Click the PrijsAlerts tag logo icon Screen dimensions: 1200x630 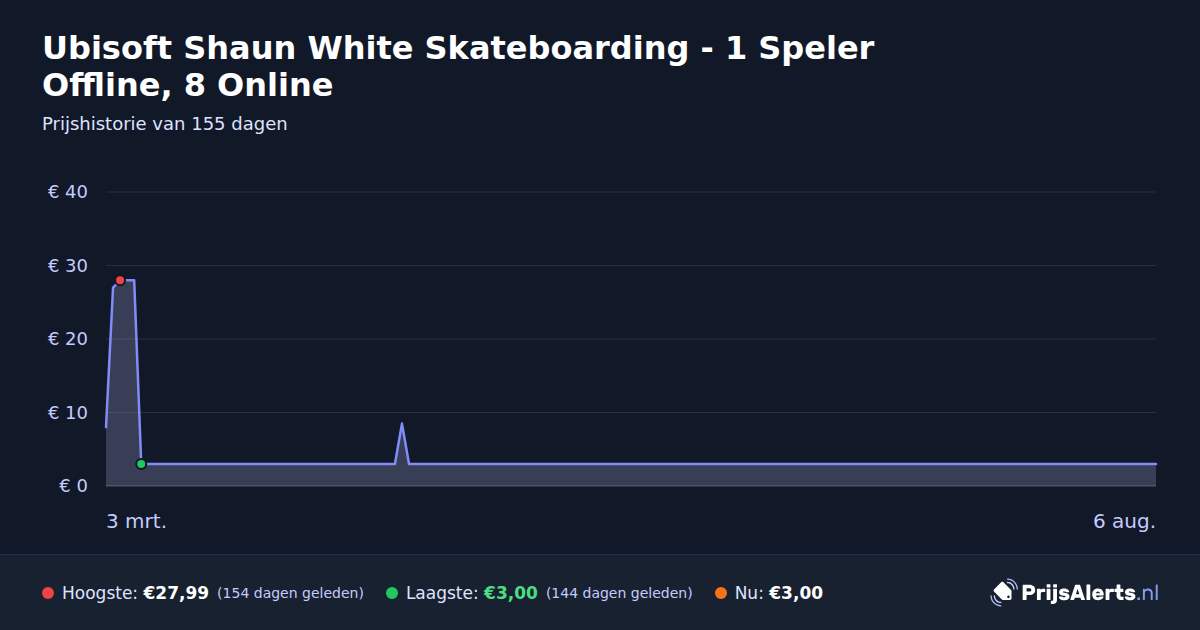coord(1003,593)
